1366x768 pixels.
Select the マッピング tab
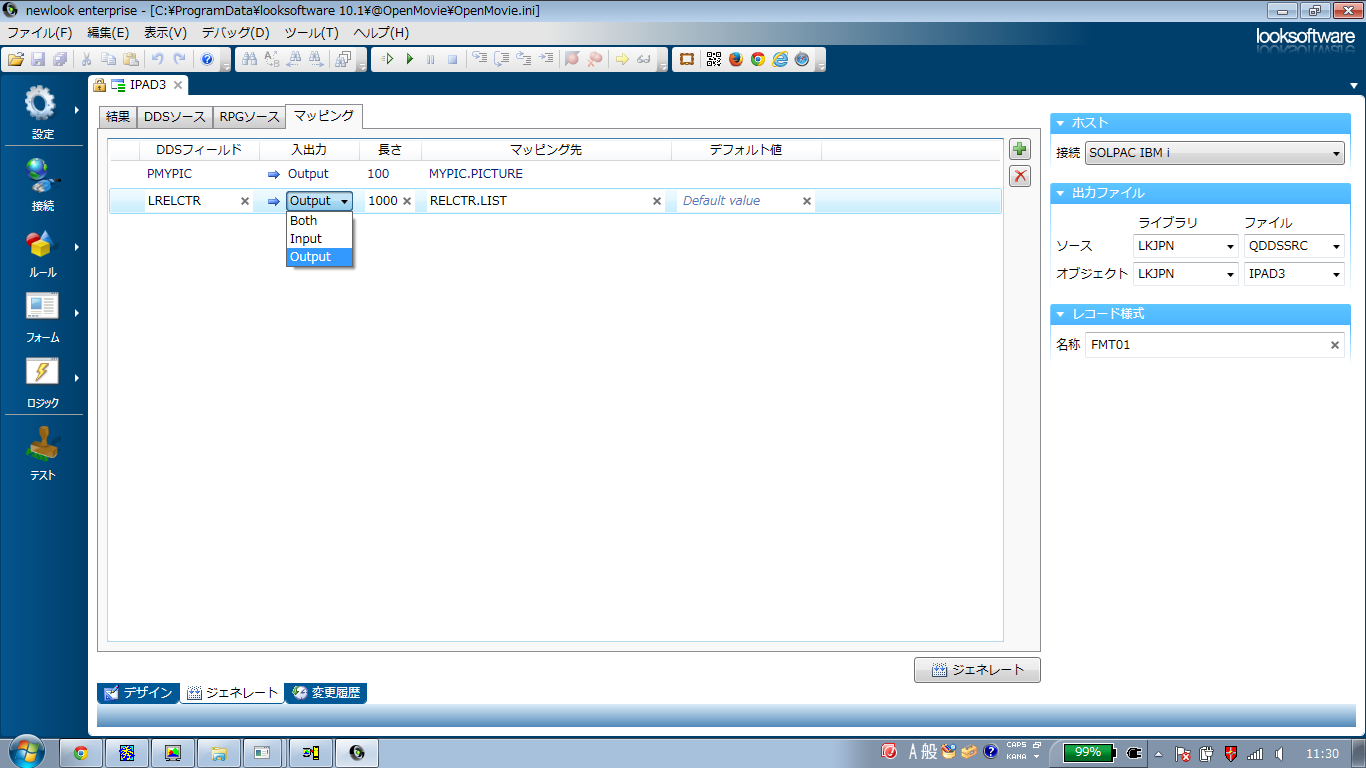[x=324, y=116]
